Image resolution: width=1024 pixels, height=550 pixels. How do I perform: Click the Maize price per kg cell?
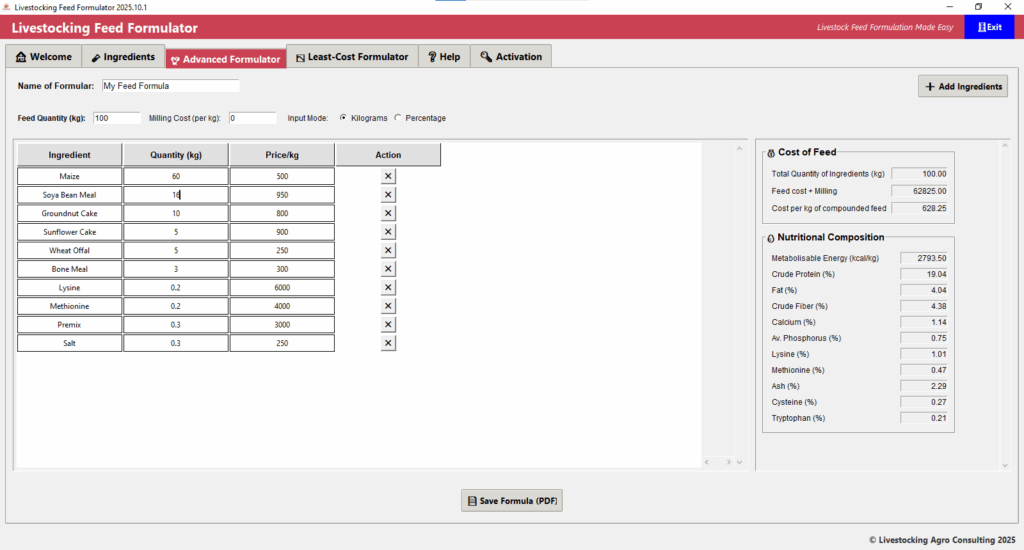[x=282, y=176]
